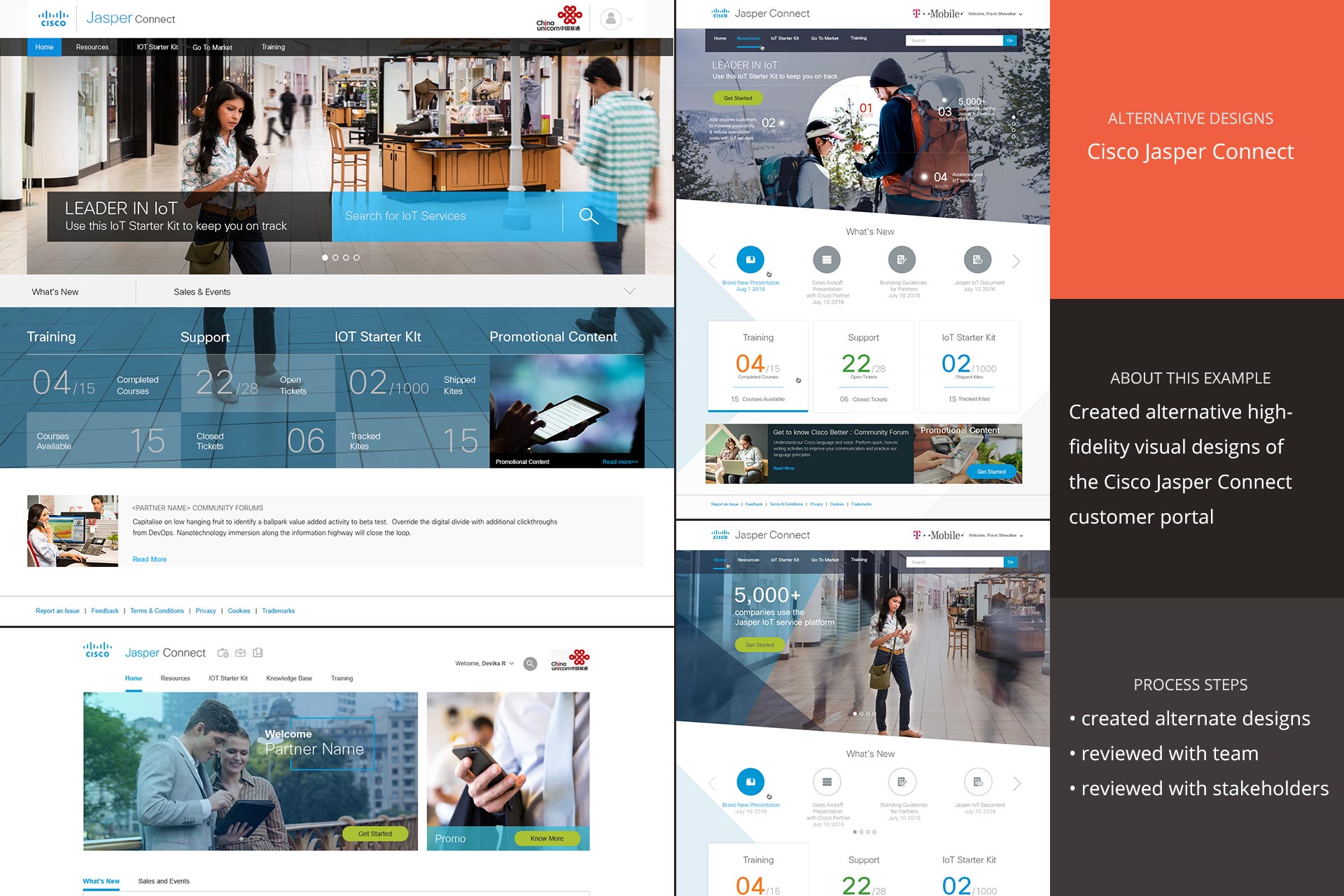Open the Welcome, Devika R dropdown
Viewport: 1344px width, 896px height.
[x=484, y=664]
